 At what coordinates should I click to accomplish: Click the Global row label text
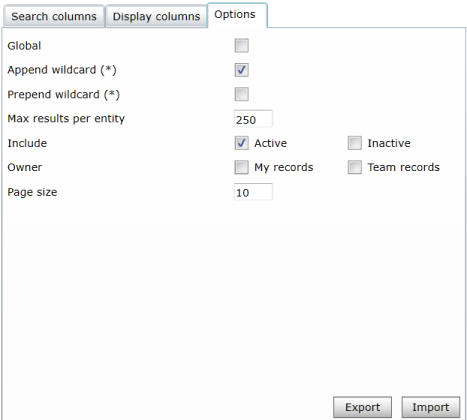point(24,46)
